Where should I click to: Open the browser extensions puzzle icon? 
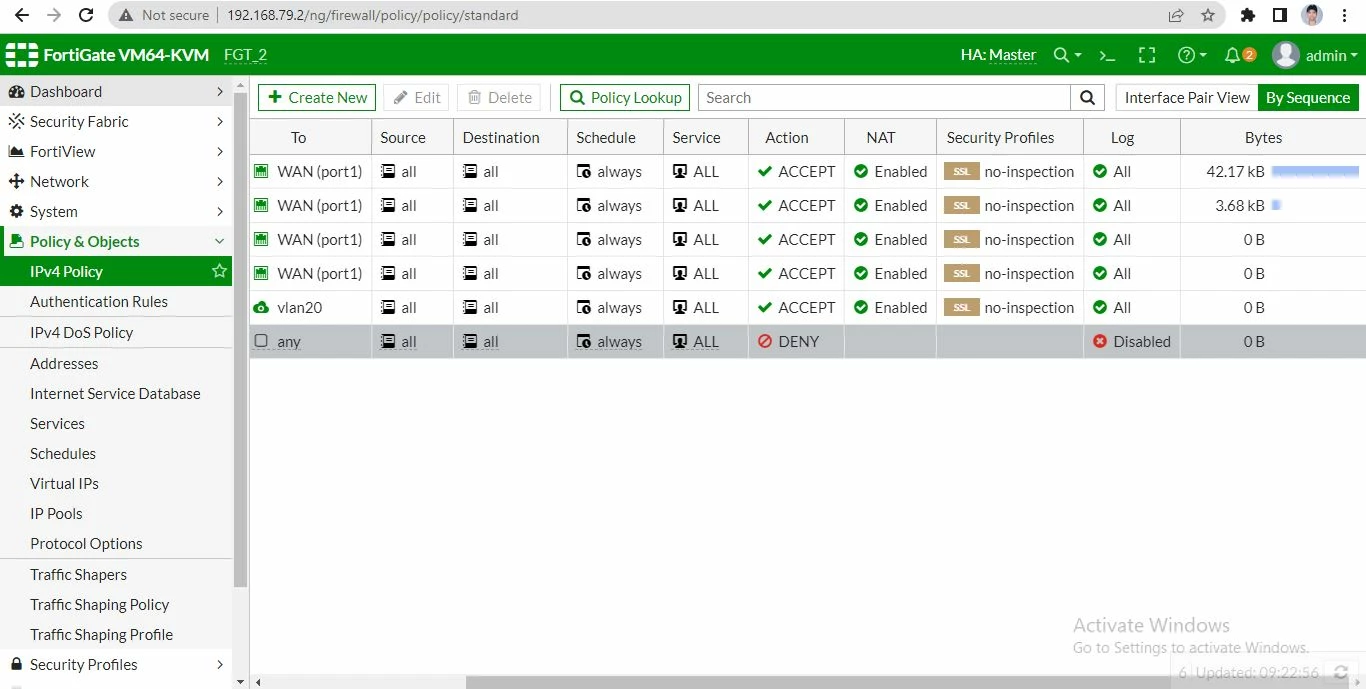click(1247, 15)
